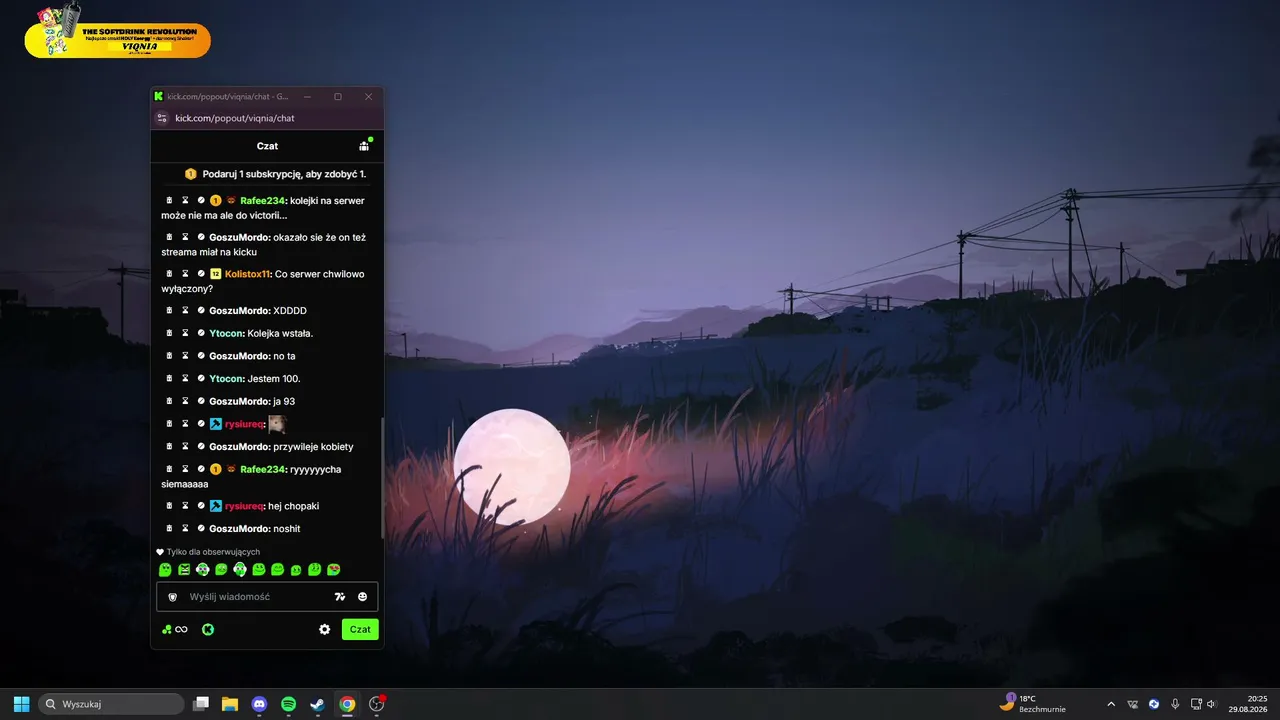Ban icon beside 'no ta' message
Image resolution: width=1280 pixels, height=720 pixels.
[201, 356]
